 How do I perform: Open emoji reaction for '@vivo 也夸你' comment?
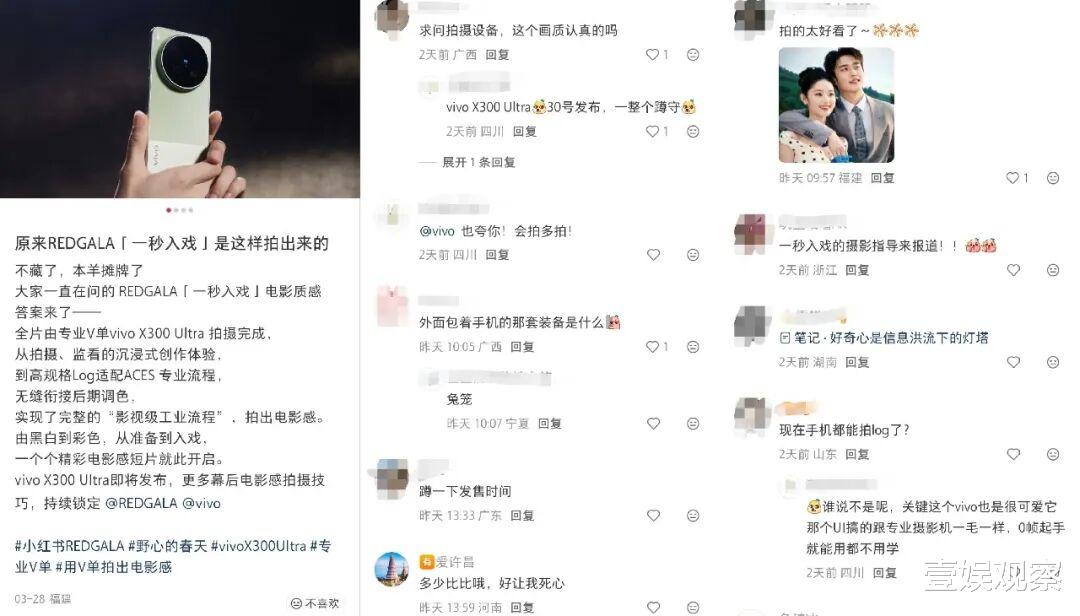click(x=693, y=255)
